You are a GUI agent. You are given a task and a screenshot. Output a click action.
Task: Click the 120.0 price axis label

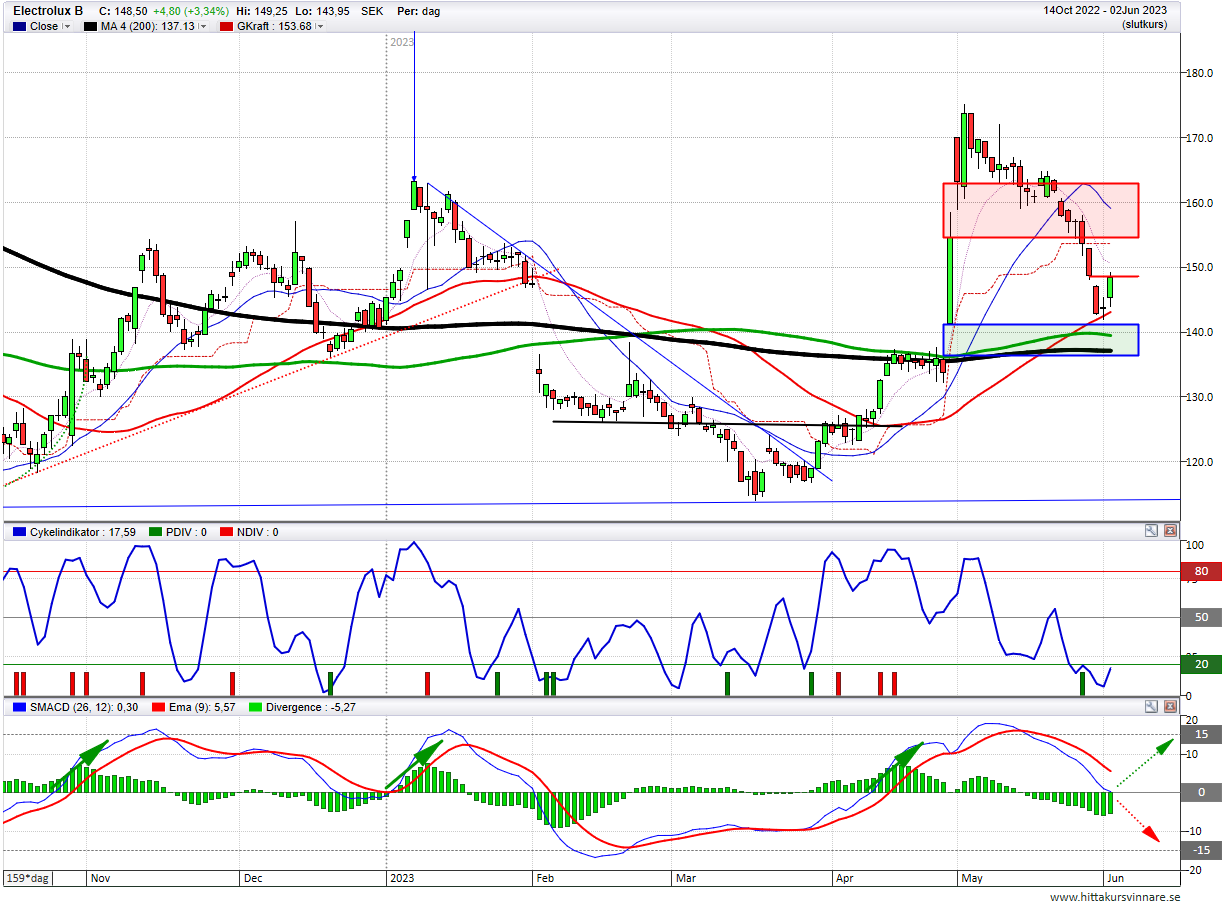point(1200,462)
